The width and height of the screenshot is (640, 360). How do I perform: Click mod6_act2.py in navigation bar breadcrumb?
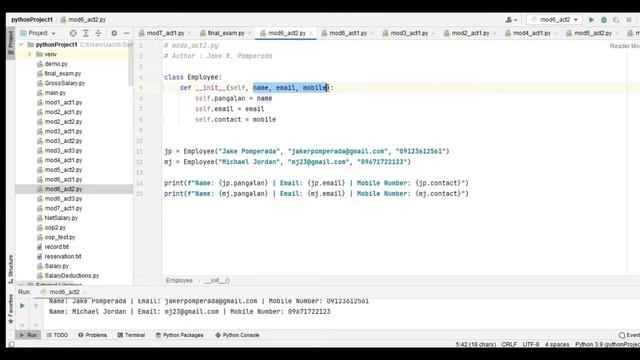pyautogui.click(x=83, y=20)
